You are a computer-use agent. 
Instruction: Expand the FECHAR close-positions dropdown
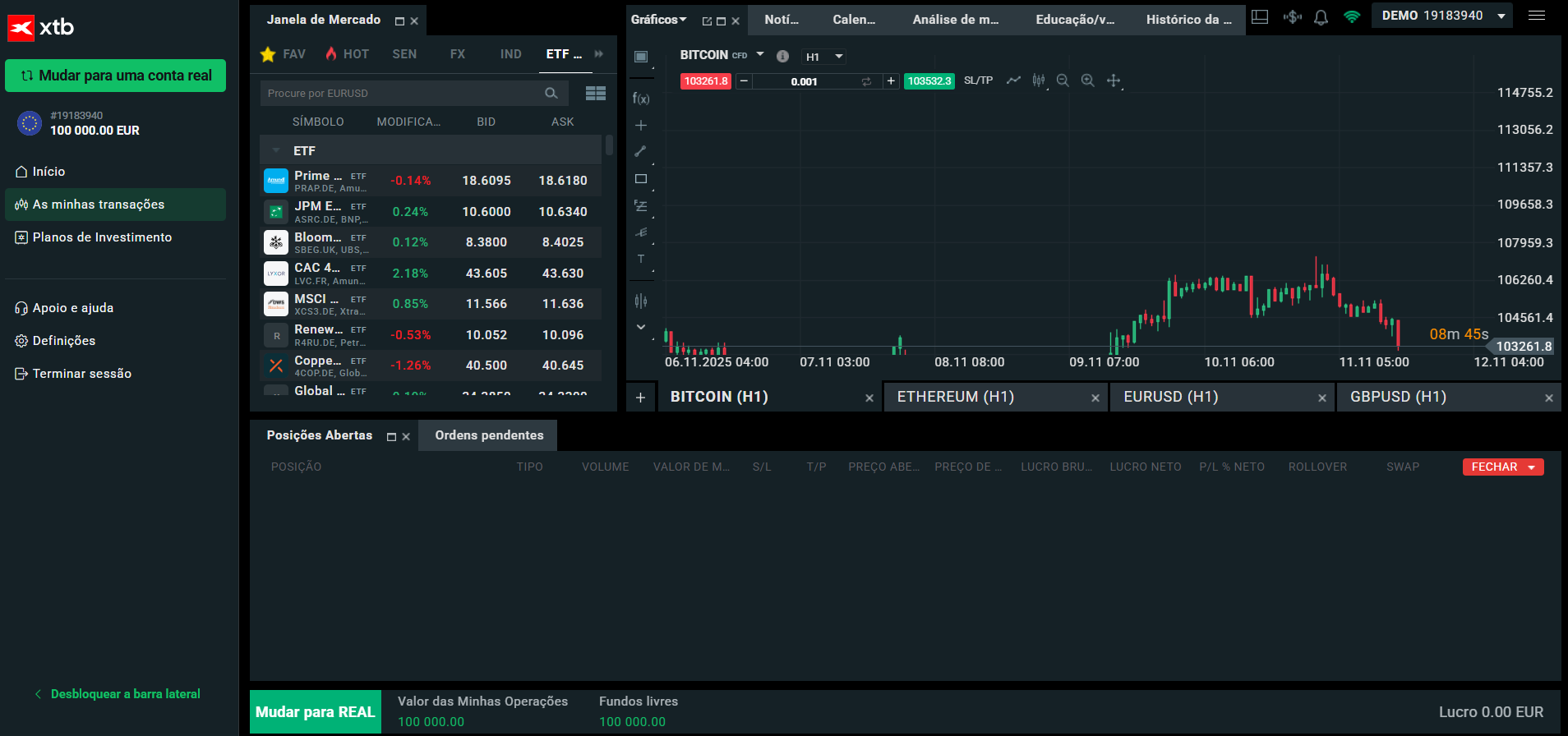point(1532,467)
